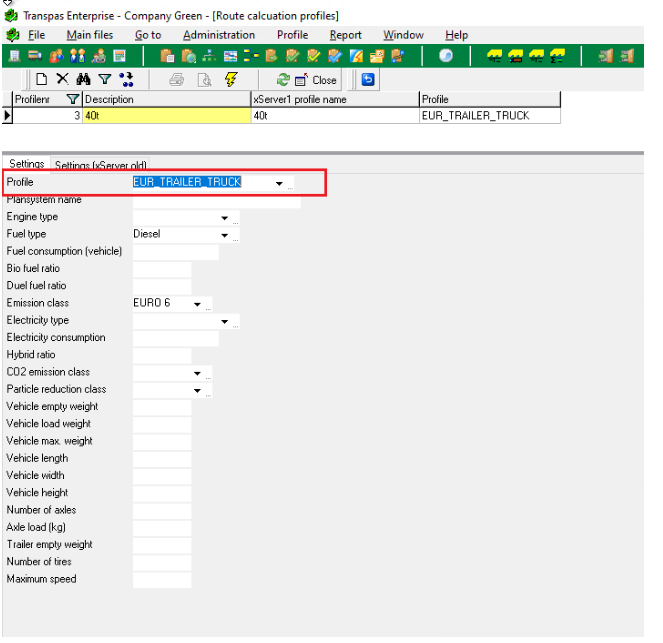Viewport: 663px width, 643px height.
Task: Click the Delete X icon in toolbar
Action: tap(62, 79)
